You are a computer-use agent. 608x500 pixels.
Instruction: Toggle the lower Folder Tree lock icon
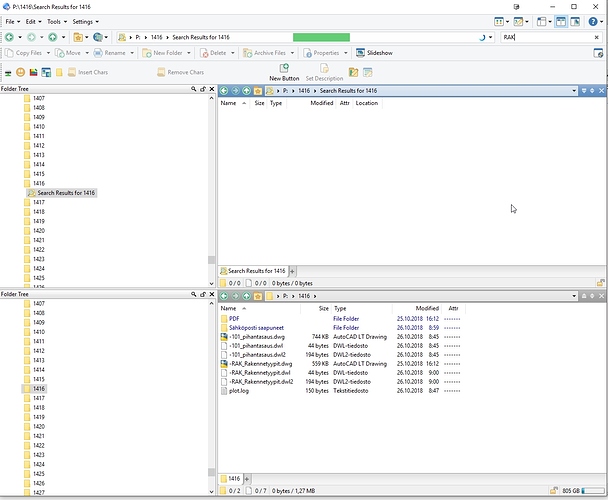[203, 294]
